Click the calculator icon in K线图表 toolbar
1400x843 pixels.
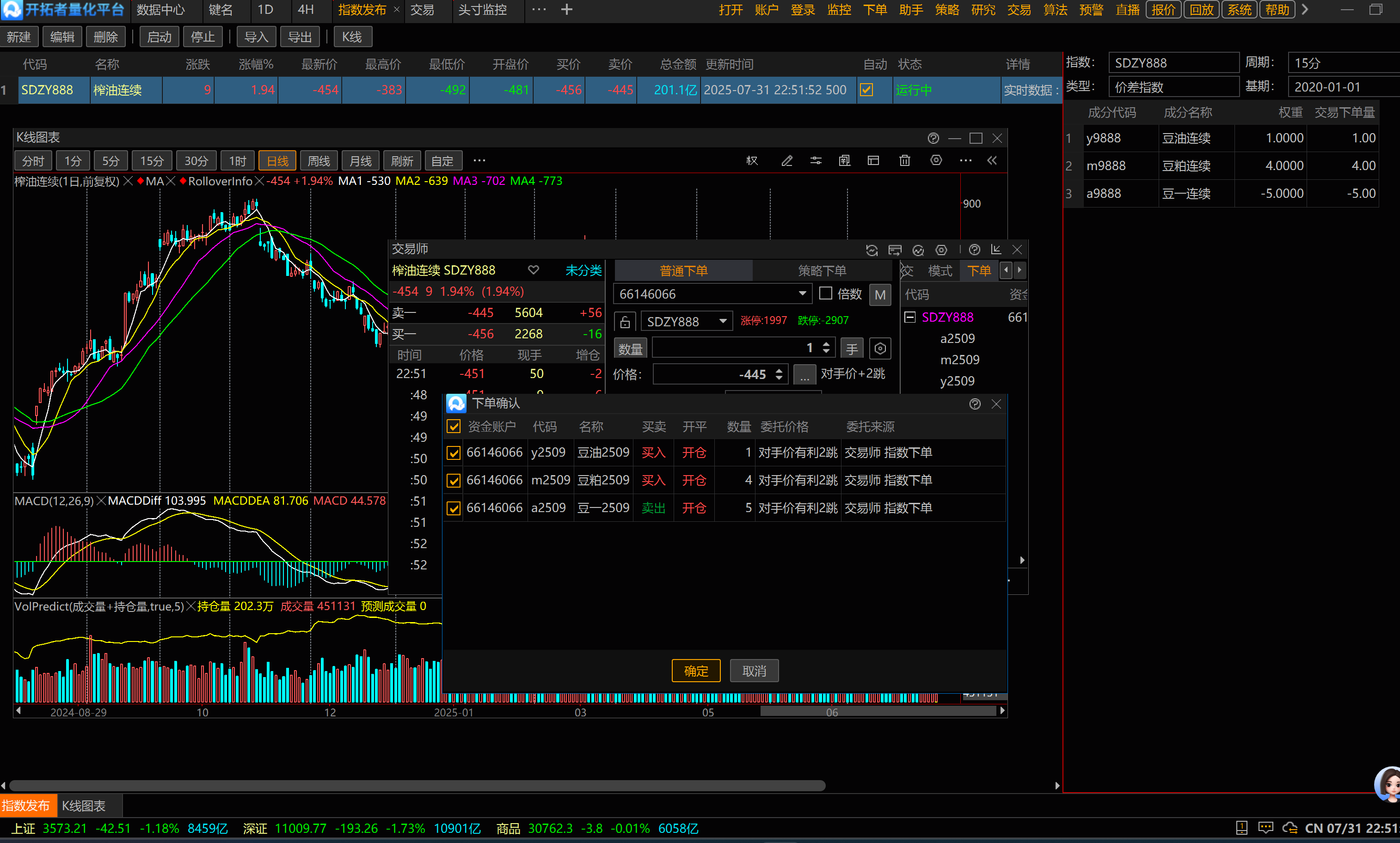tap(844, 161)
